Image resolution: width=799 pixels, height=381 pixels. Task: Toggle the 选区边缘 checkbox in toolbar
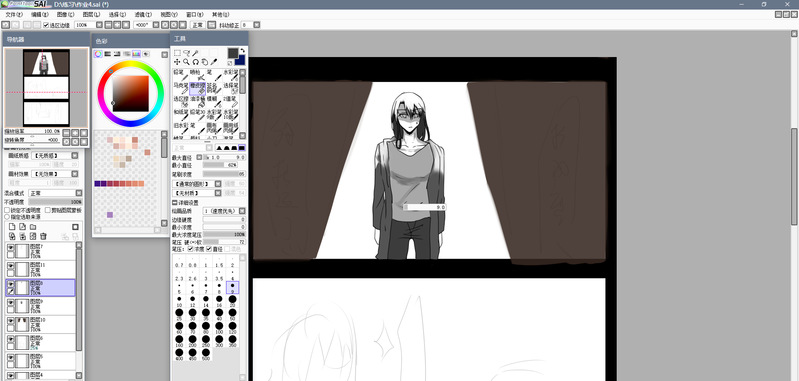pos(46,24)
